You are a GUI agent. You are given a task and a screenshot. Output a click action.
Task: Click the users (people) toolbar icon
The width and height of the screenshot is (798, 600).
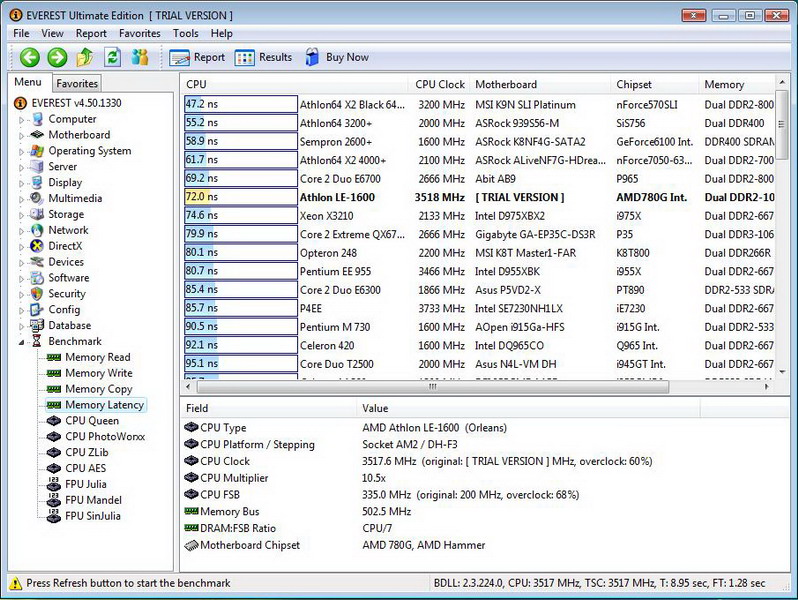139,58
